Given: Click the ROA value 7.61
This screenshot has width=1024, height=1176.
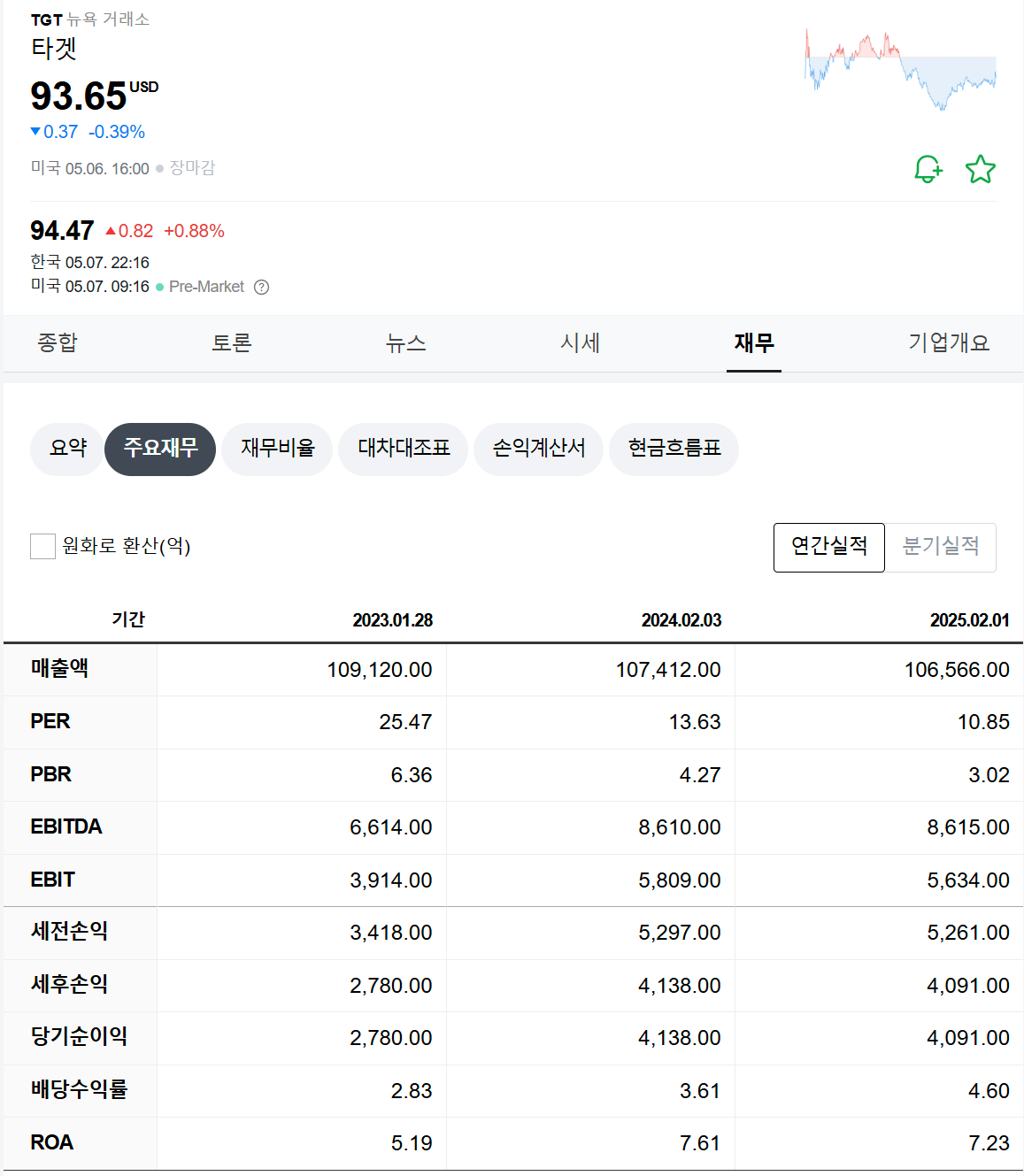Looking at the screenshot, I should [x=700, y=1143].
